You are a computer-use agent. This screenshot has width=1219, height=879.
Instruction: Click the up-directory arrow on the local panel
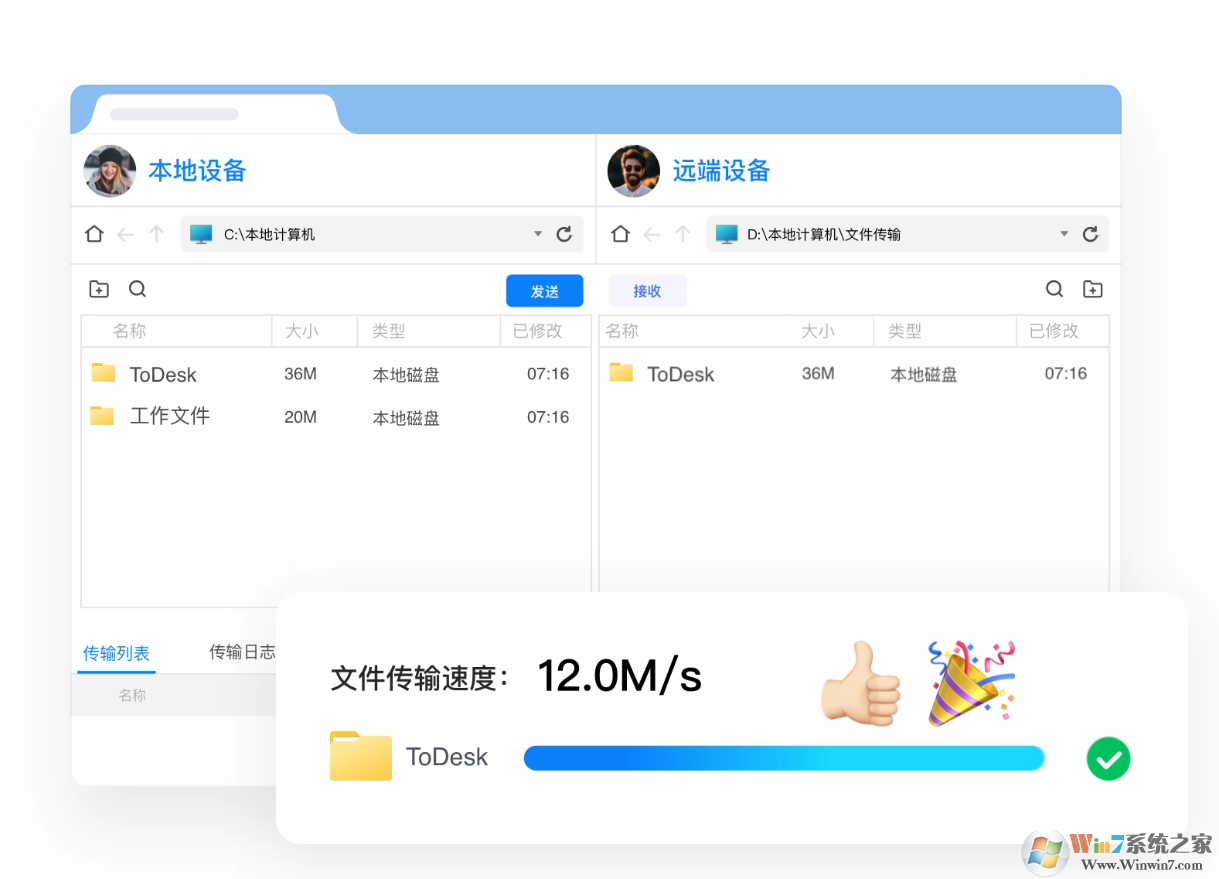point(157,233)
